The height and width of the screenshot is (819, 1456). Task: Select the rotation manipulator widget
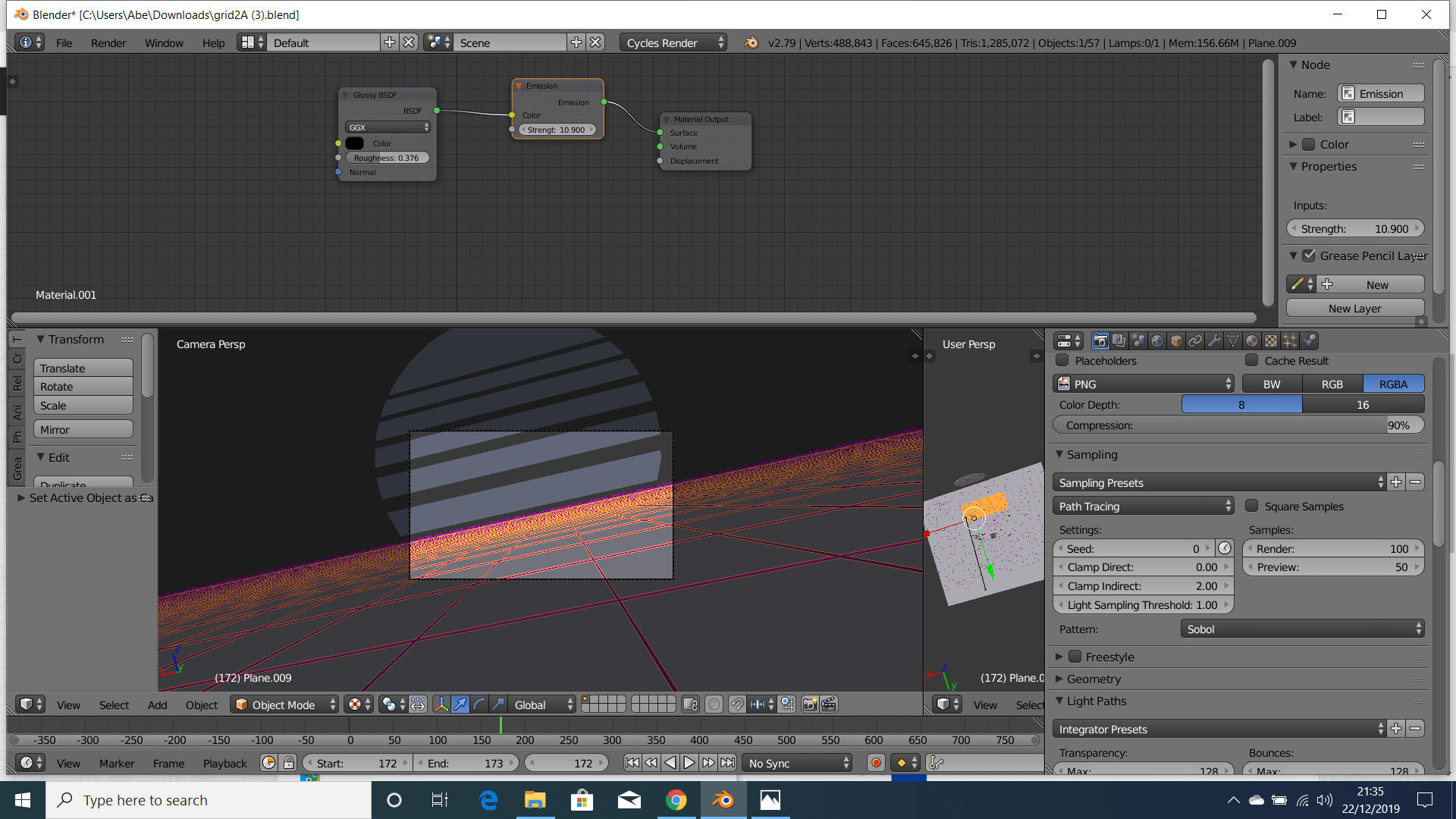pos(479,704)
